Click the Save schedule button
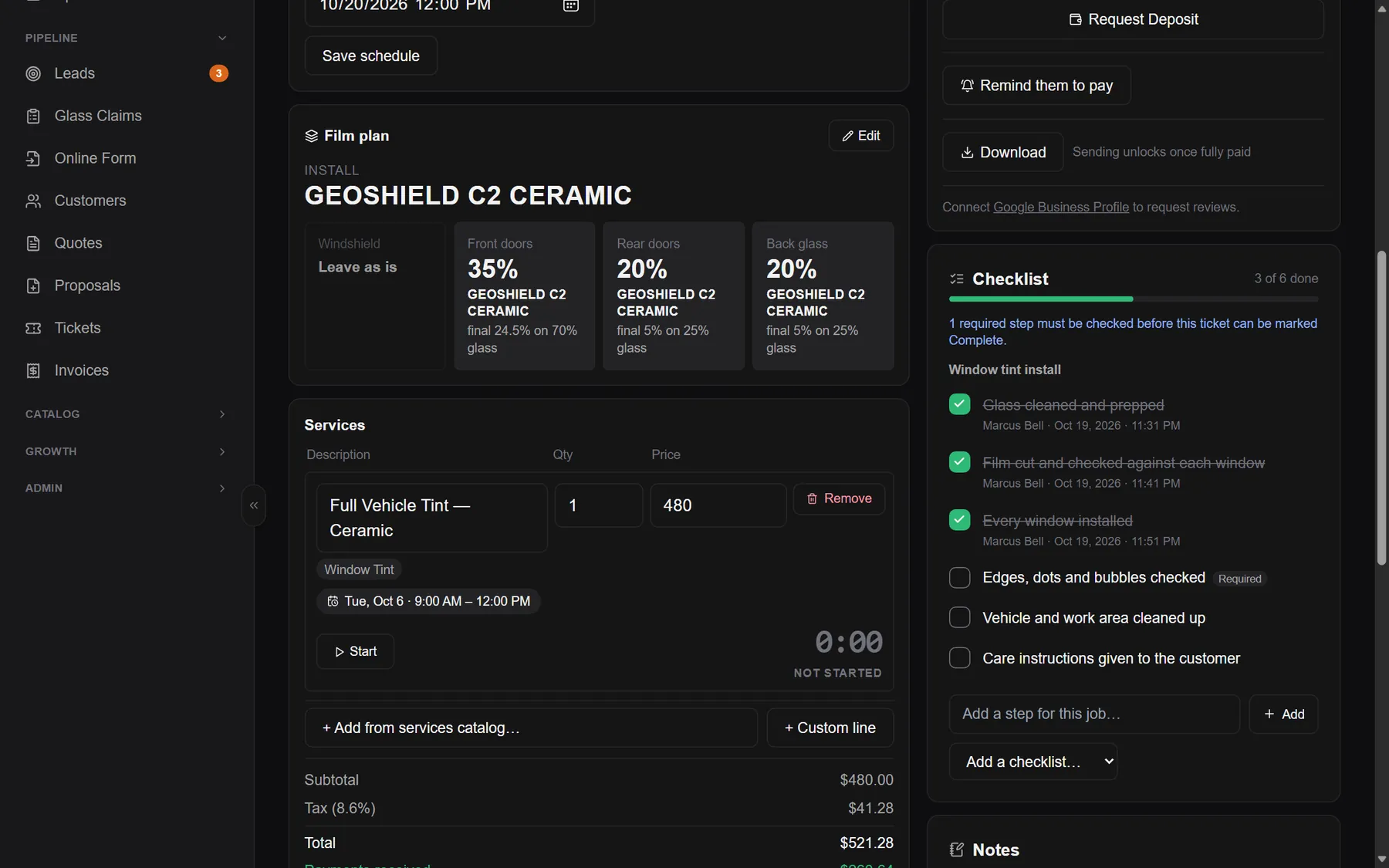The height and width of the screenshot is (868, 1389). [x=371, y=56]
